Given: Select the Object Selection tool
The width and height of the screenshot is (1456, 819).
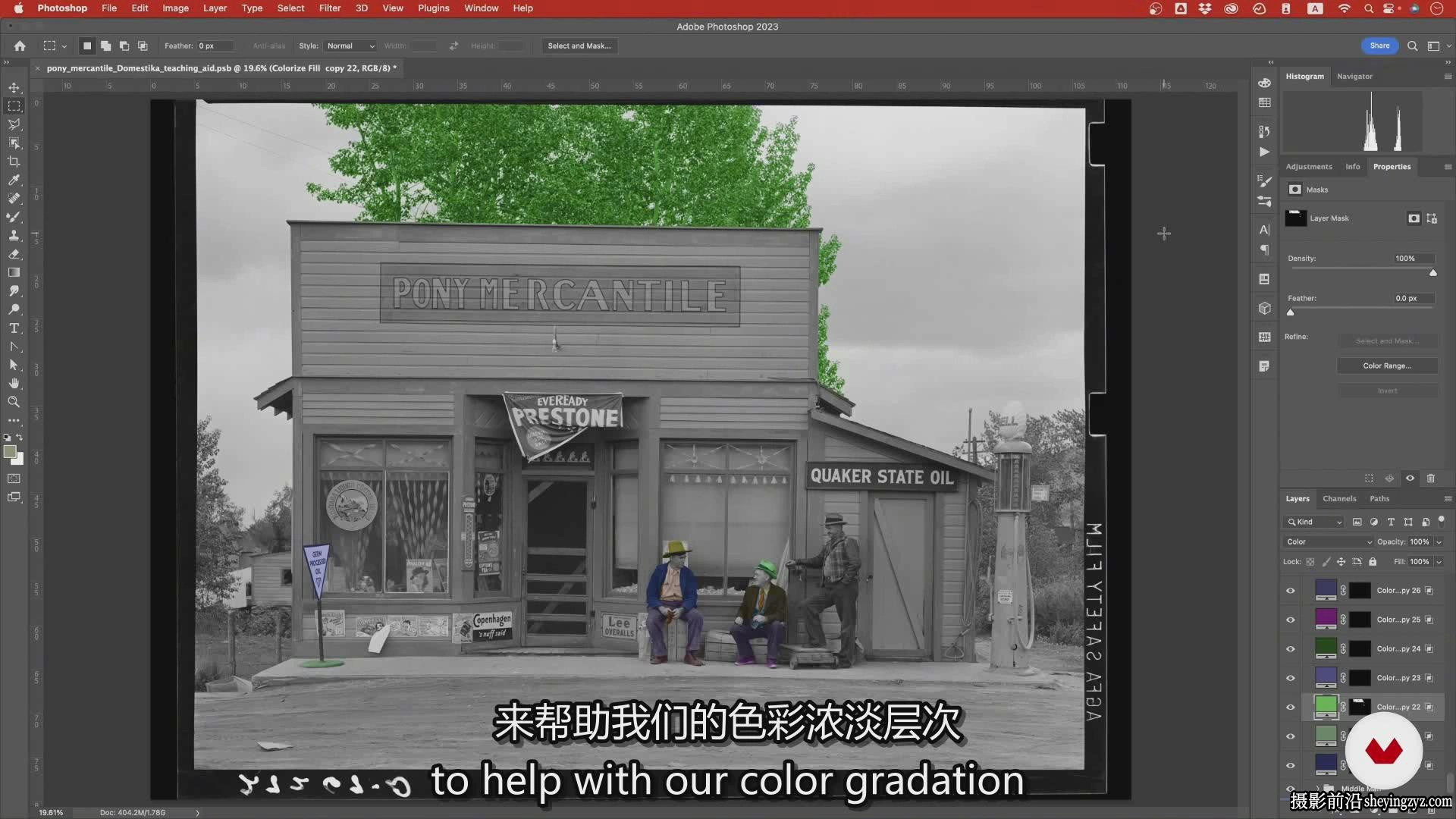Looking at the screenshot, I should [x=14, y=143].
